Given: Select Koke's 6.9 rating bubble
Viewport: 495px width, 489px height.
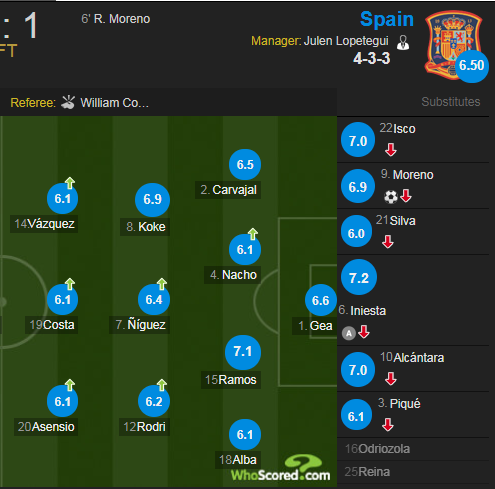Looking at the screenshot, I should point(152,199).
